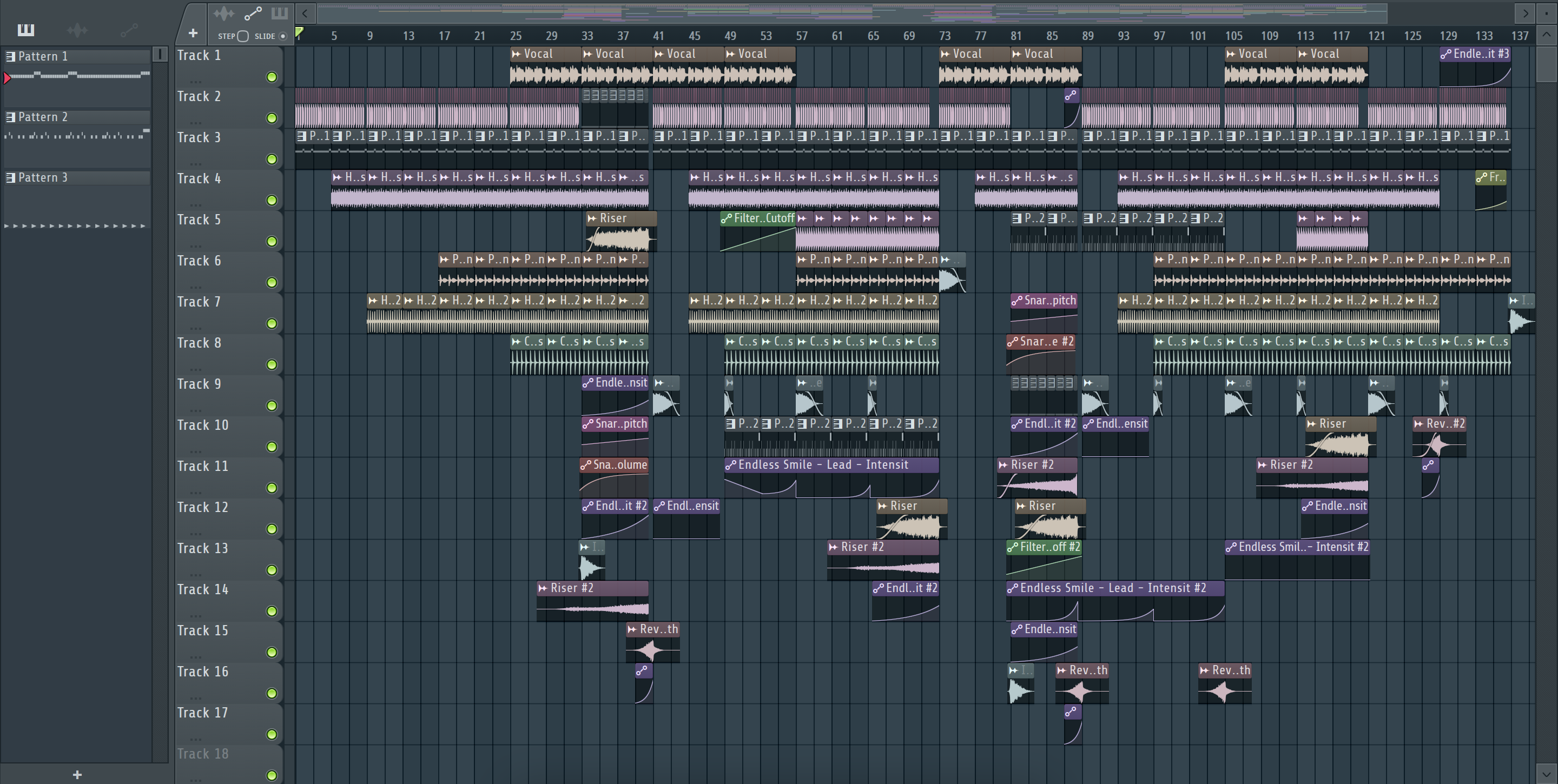Click the automation clip icon on Track 2
Image resolution: width=1558 pixels, height=784 pixels.
click(x=1071, y=95)
